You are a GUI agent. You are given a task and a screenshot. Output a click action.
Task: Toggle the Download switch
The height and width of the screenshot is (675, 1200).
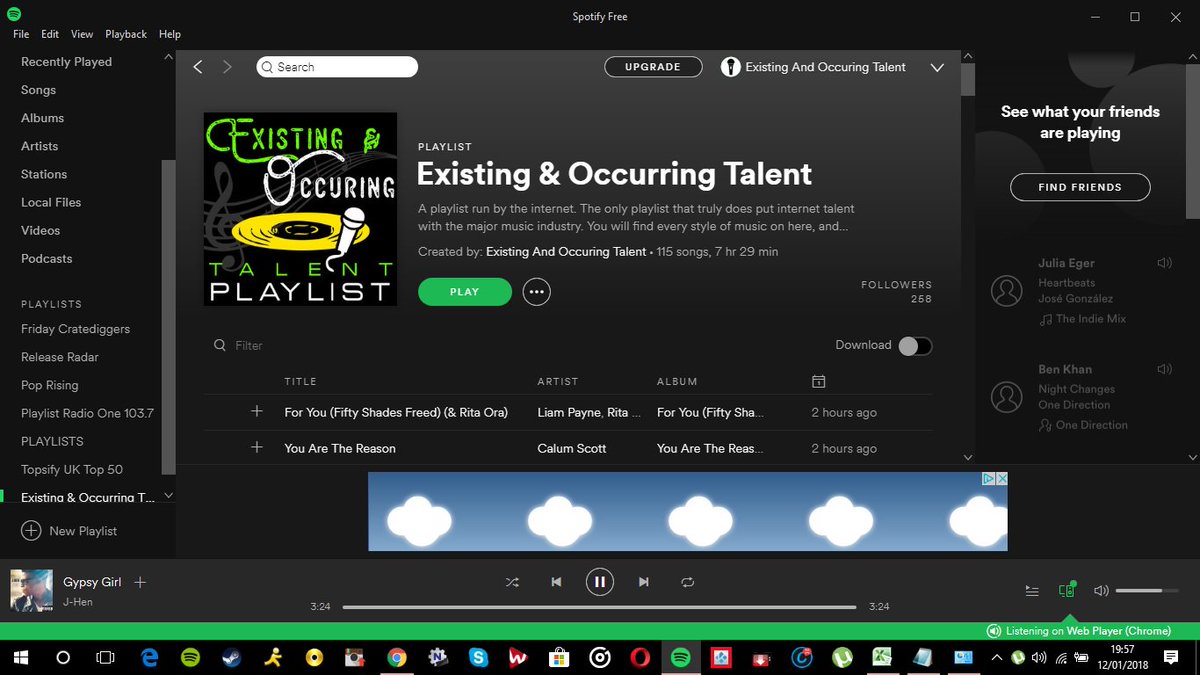(915, 346)
